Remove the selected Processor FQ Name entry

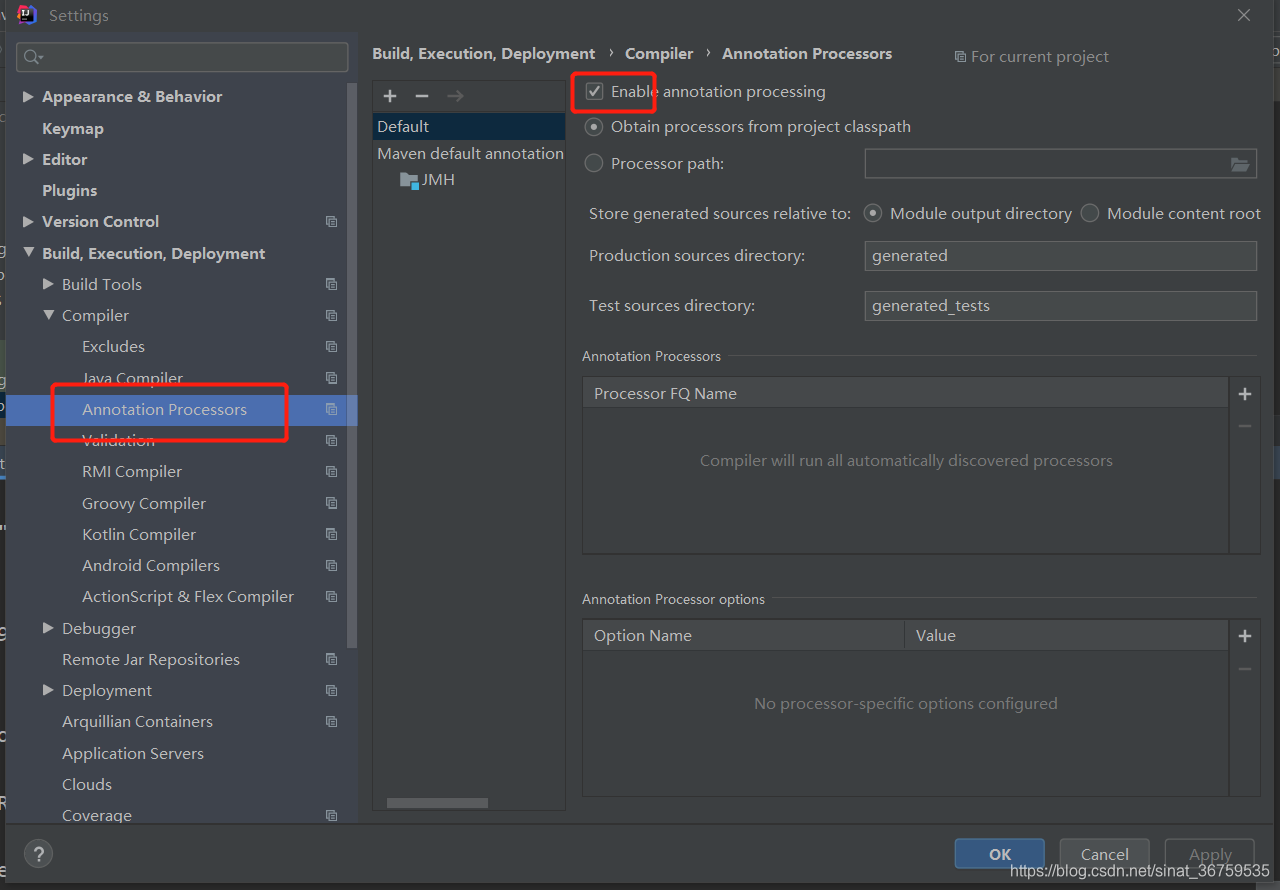(x=1245, y=426)
